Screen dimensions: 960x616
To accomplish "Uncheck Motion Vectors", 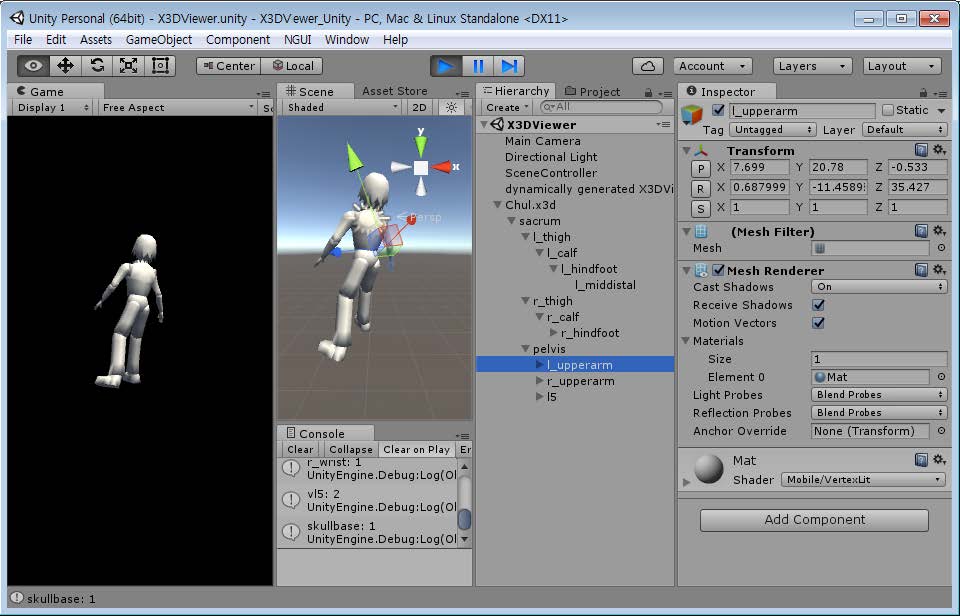I will click(818, 323).
